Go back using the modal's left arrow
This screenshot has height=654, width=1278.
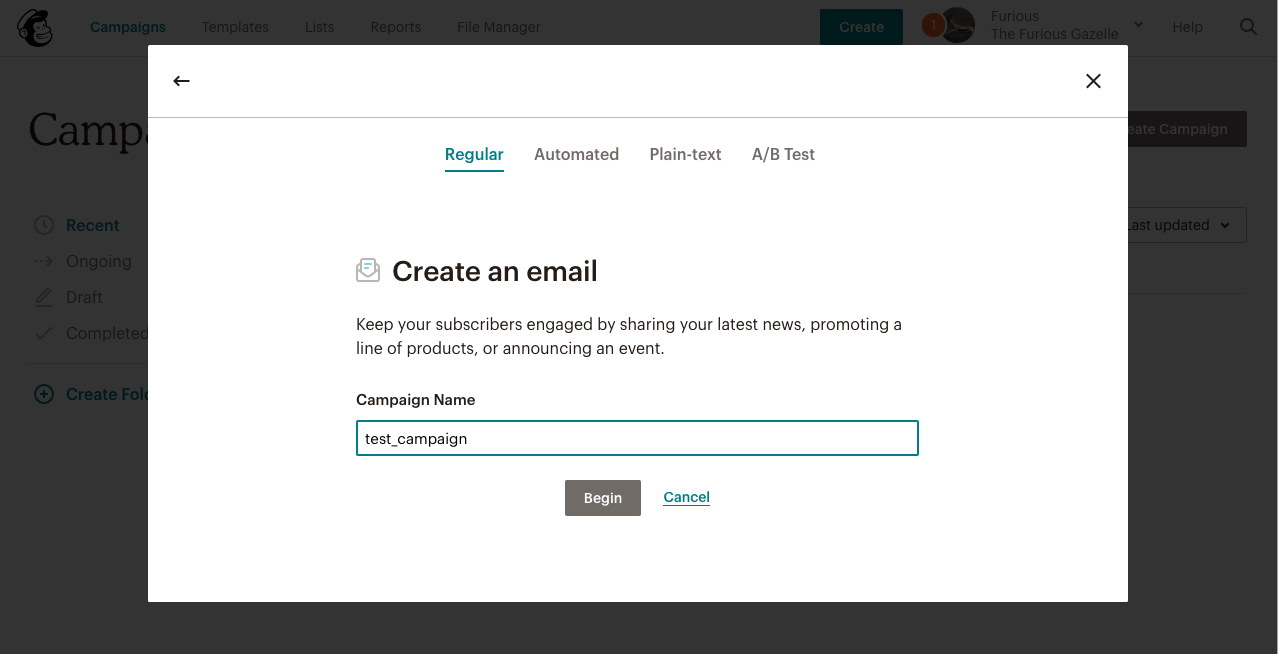(181, 81)
